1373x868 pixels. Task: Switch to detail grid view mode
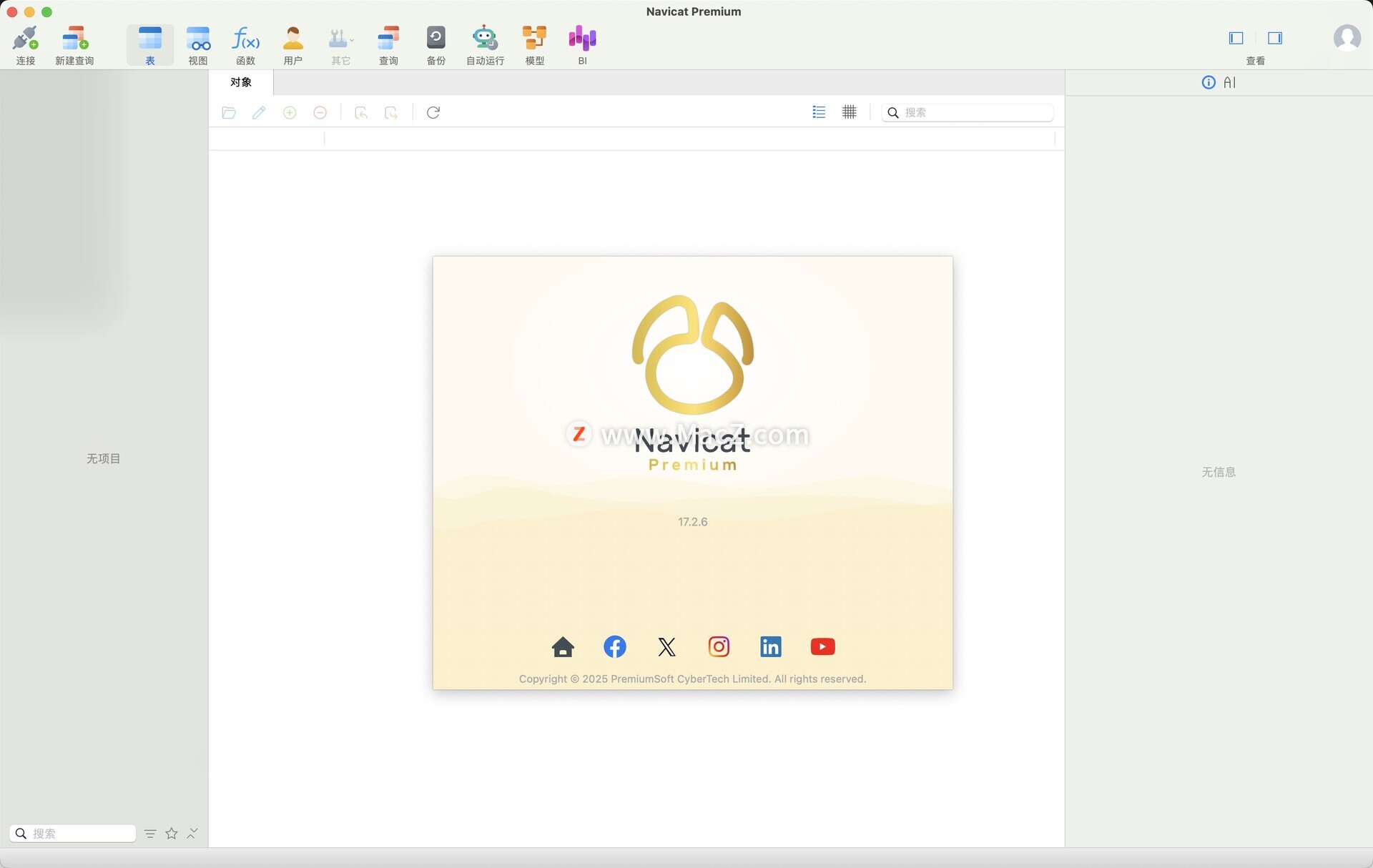click(x=850, y=112)
